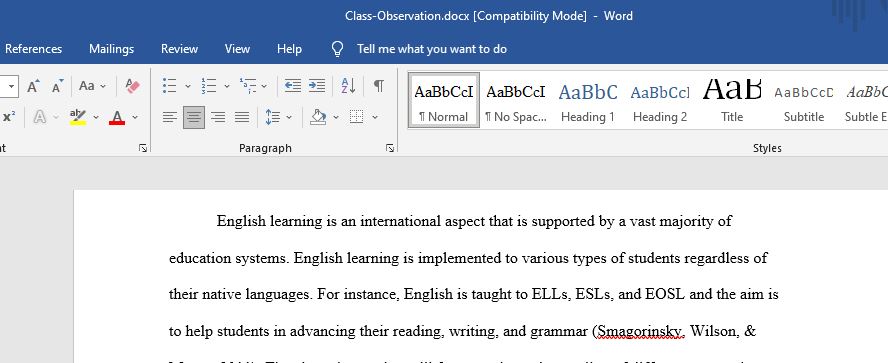888x363 pixels.
Task: Decrease paragraph indent
Action: [293, 86]
